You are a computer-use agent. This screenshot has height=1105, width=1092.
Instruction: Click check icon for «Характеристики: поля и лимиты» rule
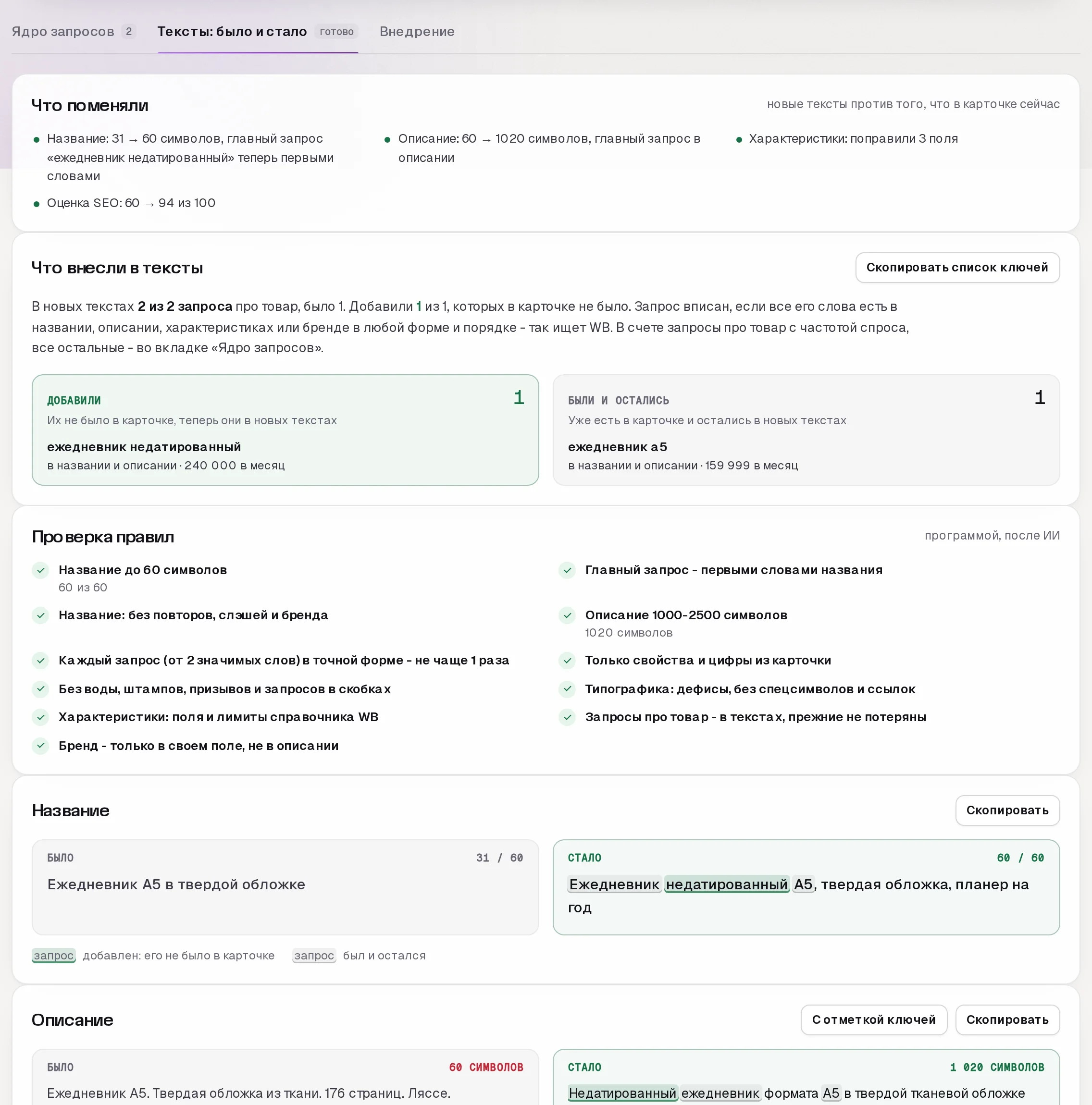pos(41,717)
